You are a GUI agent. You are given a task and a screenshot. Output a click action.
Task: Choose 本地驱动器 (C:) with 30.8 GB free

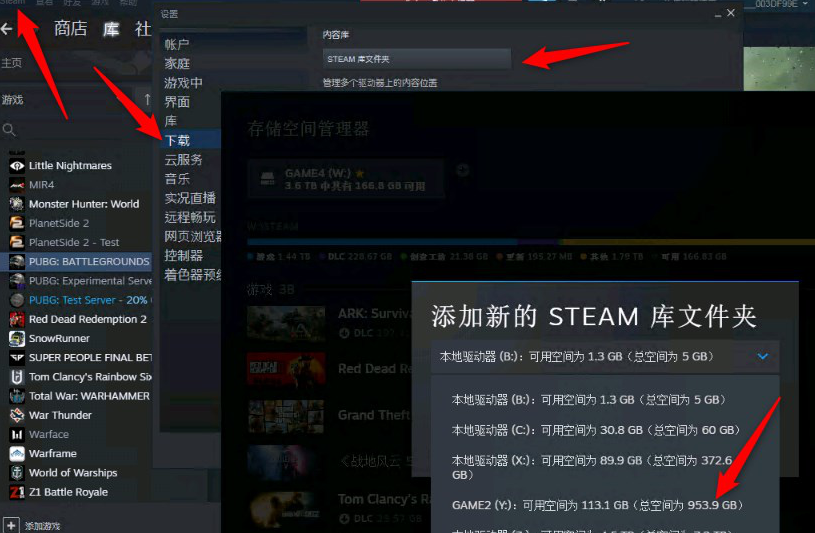[x=596, y=431]
